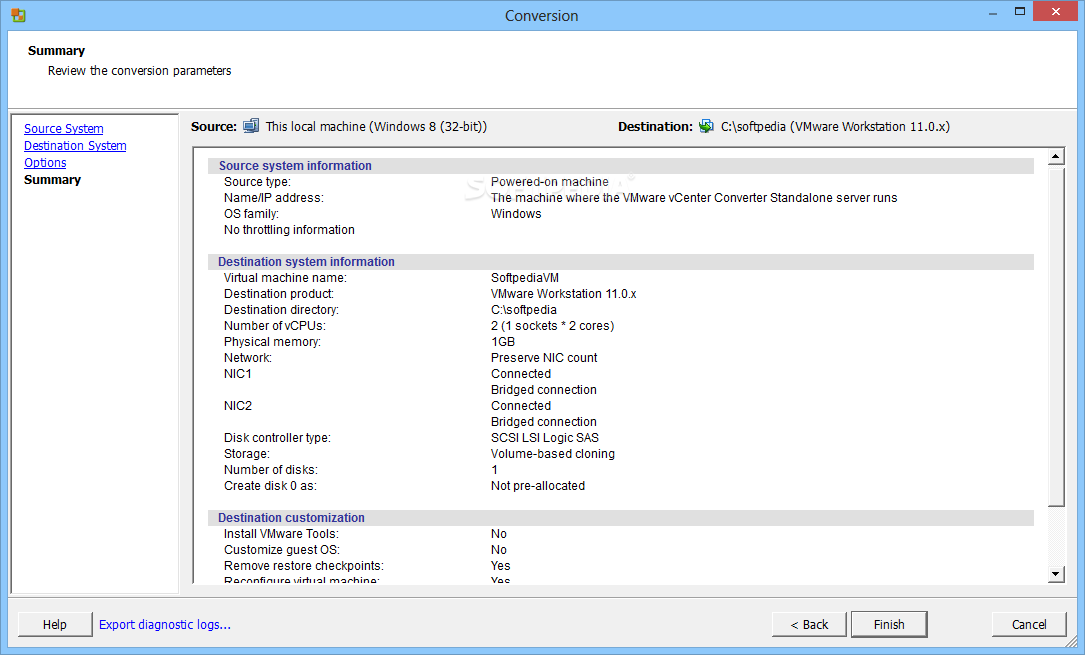Click the value Powered-on machine
Viewport: 1085px width, 655px height.
click(549, 182)
